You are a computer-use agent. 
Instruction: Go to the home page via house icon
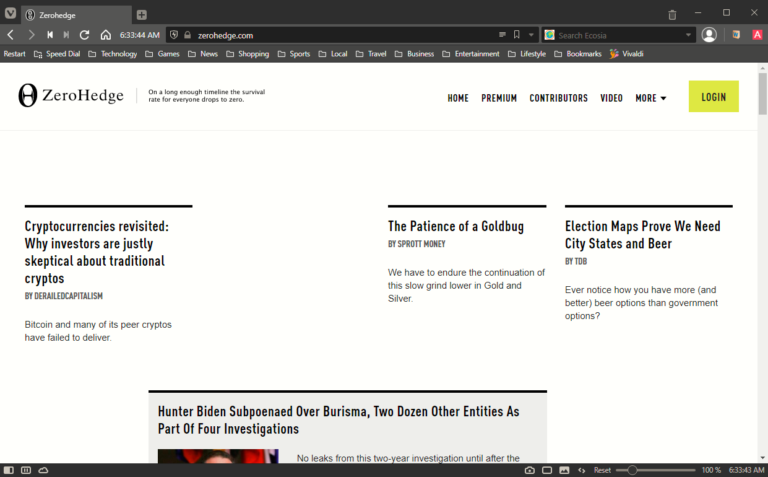point(105,35)
